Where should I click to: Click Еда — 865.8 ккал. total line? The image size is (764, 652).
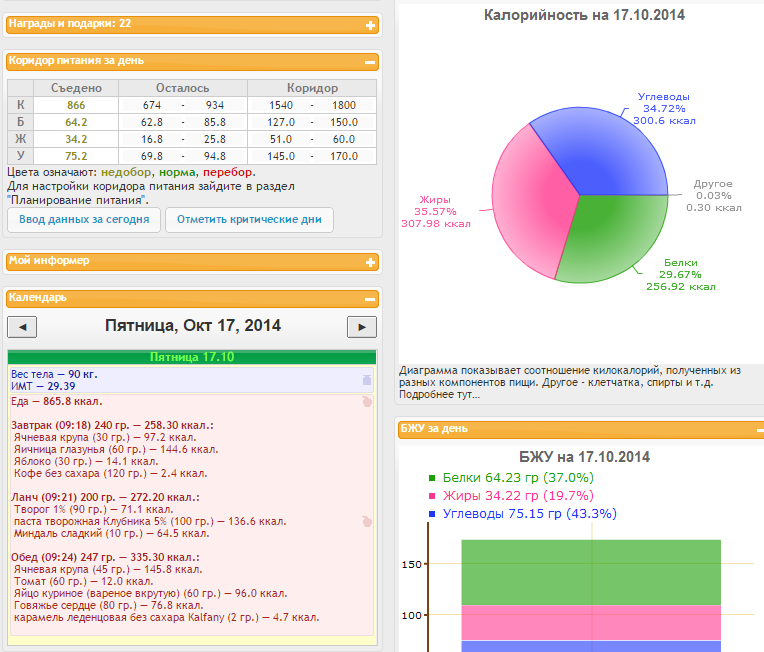[57, 402]
